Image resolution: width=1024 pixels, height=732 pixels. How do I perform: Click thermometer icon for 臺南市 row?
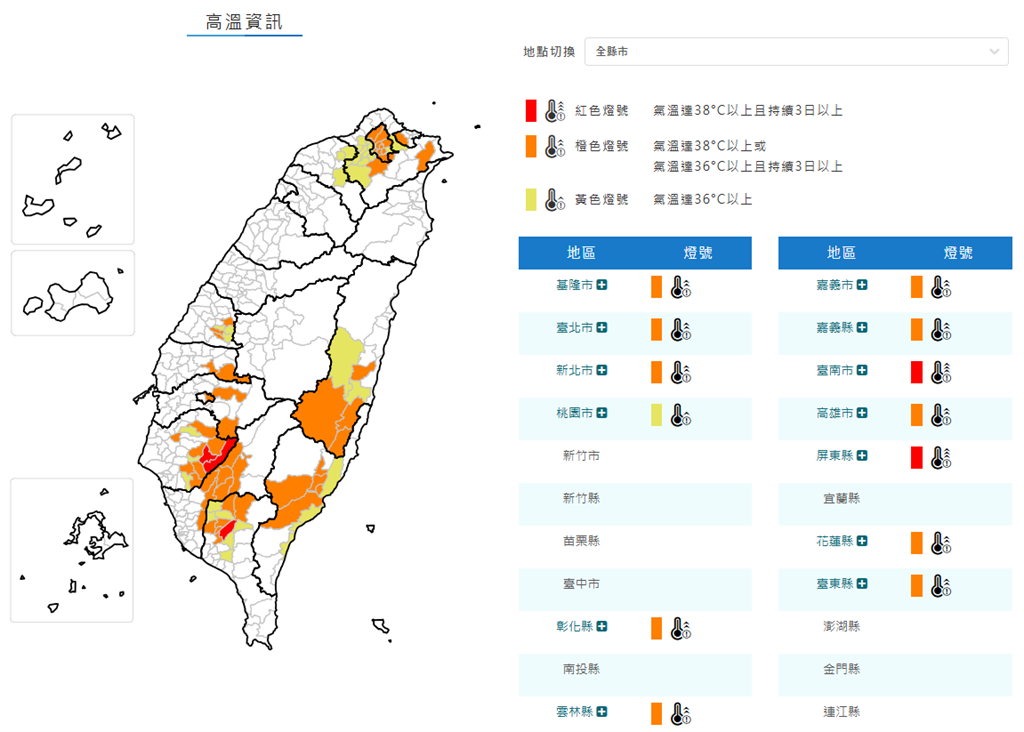[x=941, y=372]
